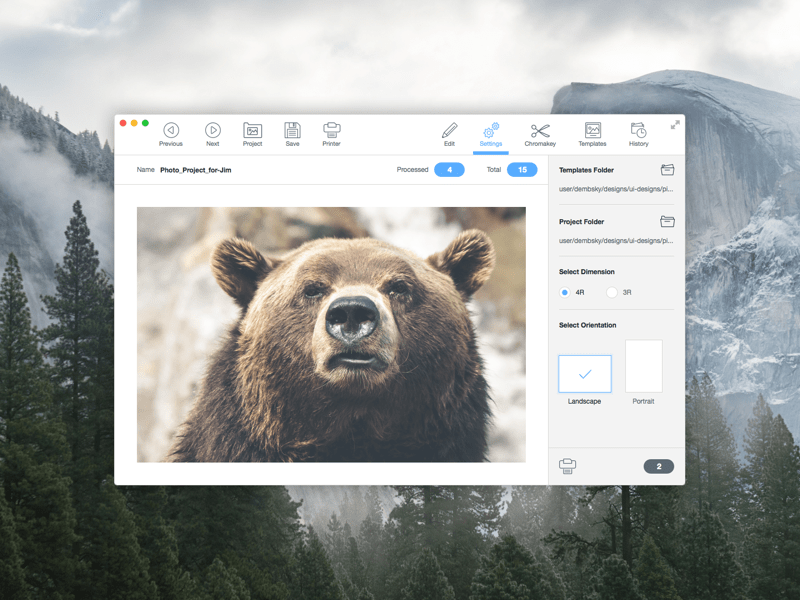Open the Edit pencil tool

(449, 131)
